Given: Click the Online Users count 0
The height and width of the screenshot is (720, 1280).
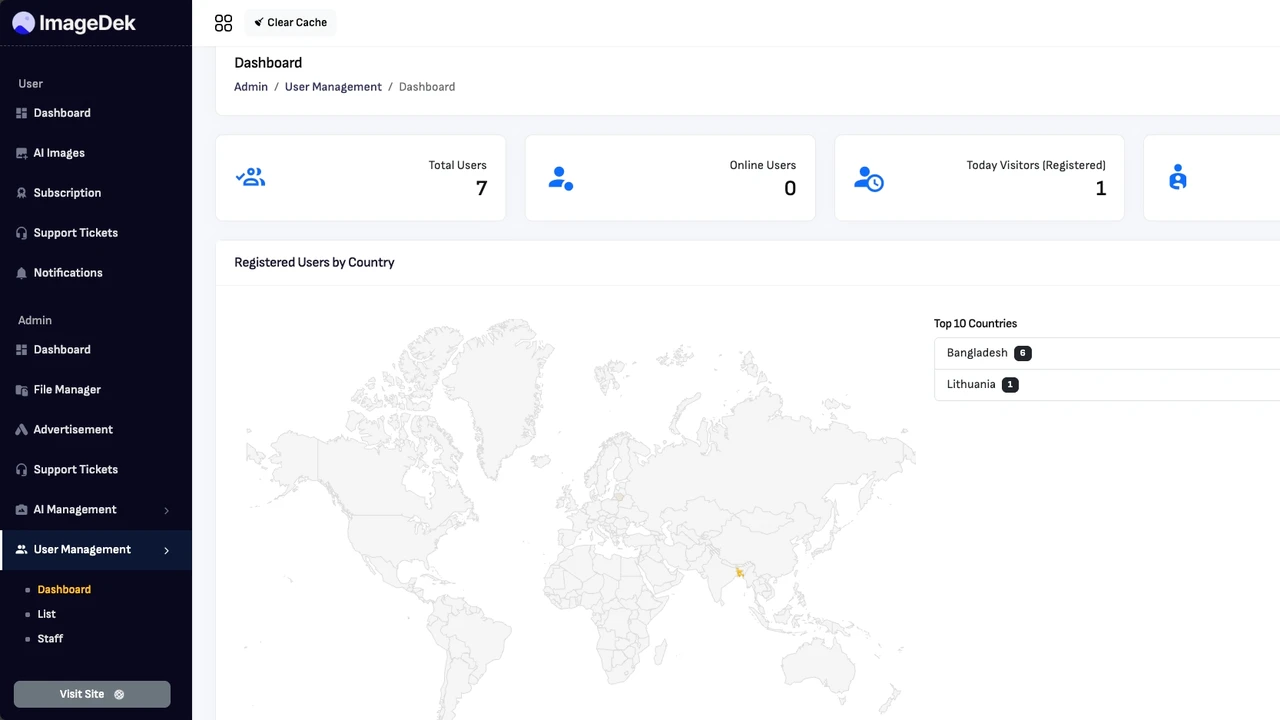Looking at the screenshot, I should (x=790, y=188).
